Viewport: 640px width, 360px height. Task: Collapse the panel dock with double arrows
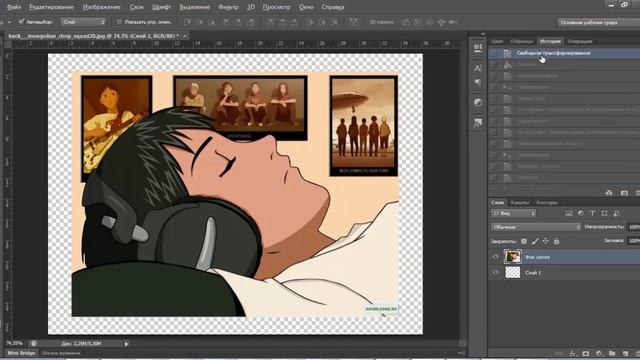click(x=483, y=34)
